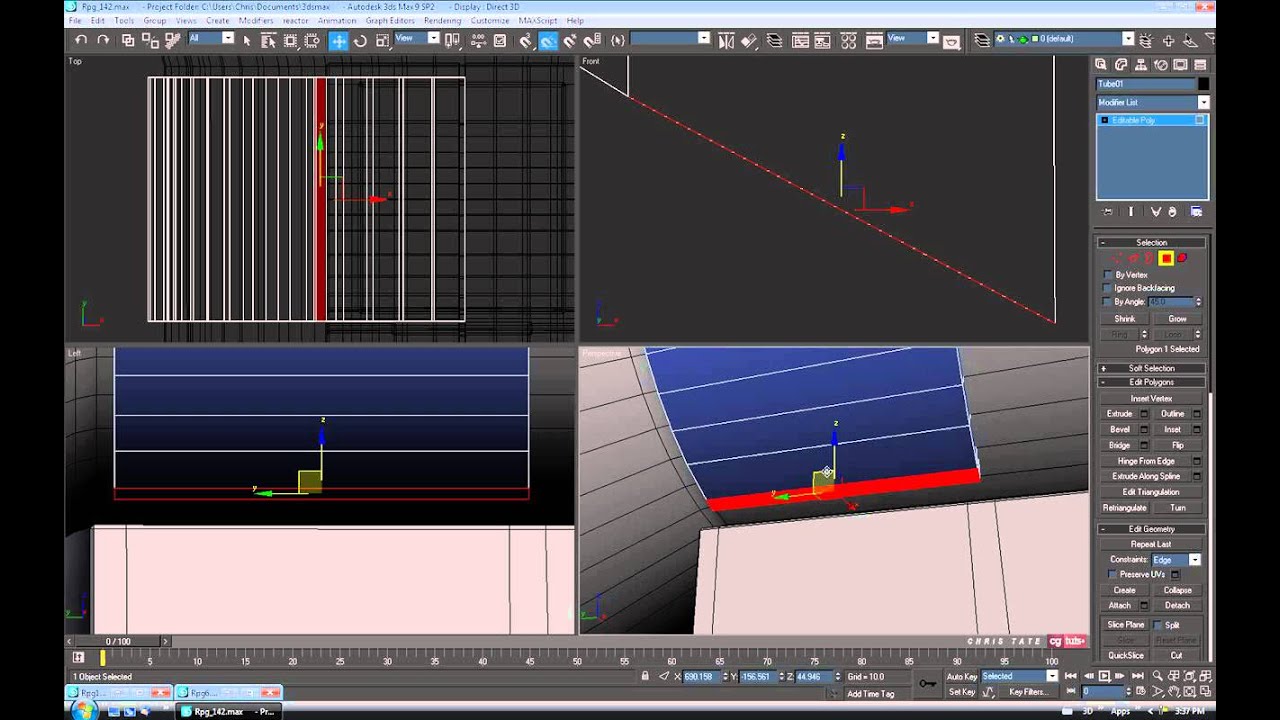Select the Rectangular Selection Region tool
Image resolution: width=1280 pixels, height=720 pixels.
point(290,40)
